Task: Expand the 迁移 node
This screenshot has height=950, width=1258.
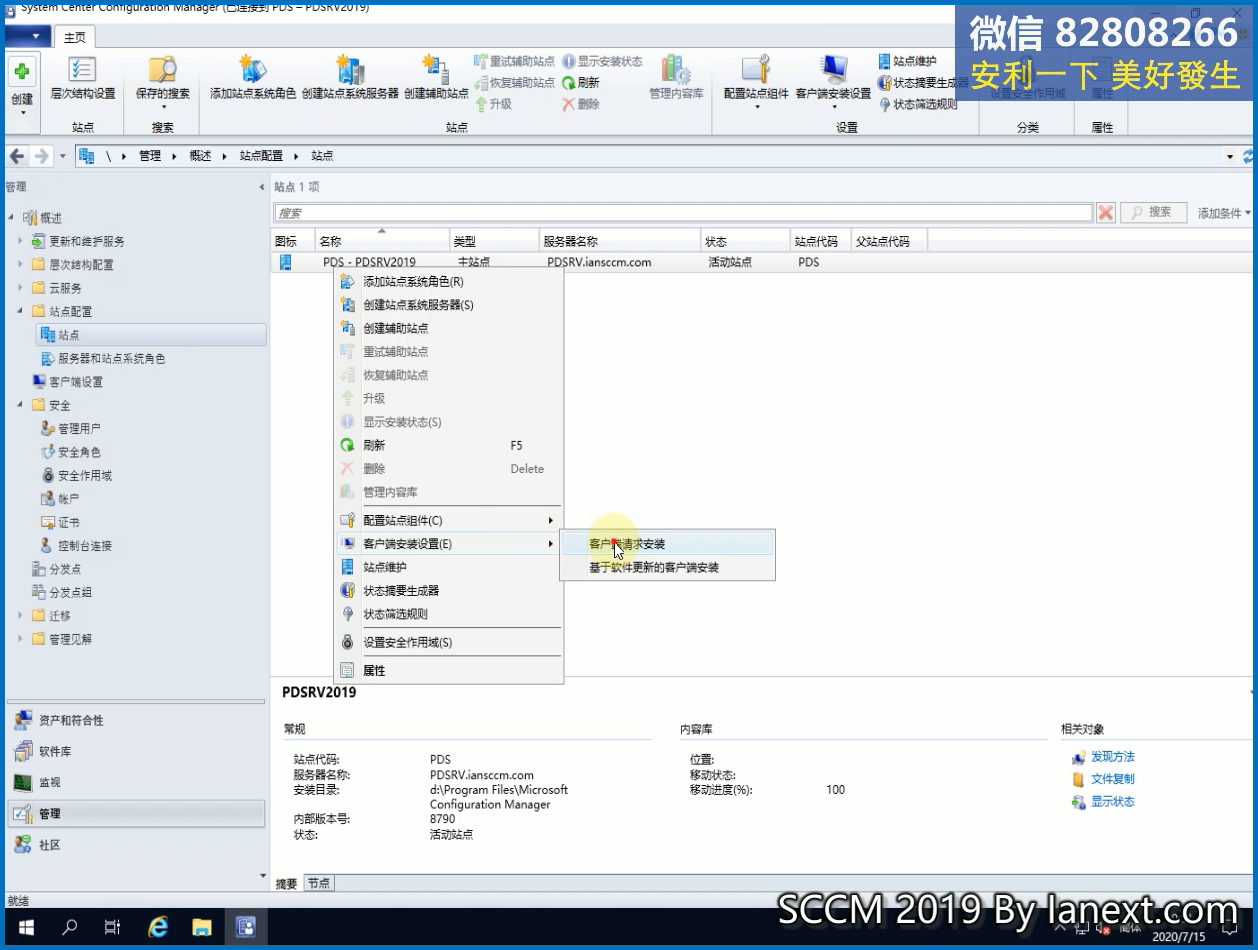Action: pyautogui.click(x=20, y=615)
